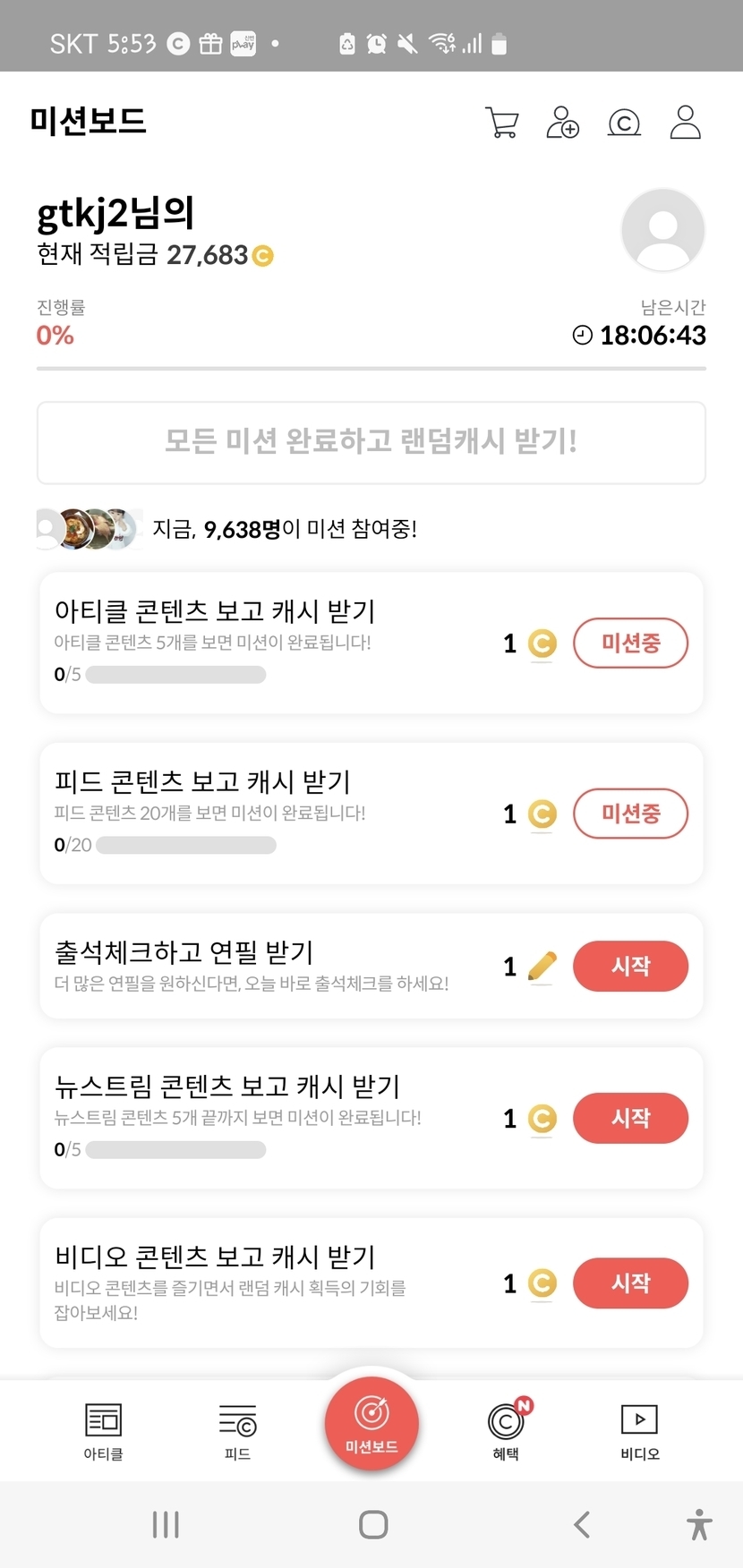This screenshot has width=743, height=1568.
Task: Tap the pencil icon on attendance mission
Action: (x=542, y=967)
